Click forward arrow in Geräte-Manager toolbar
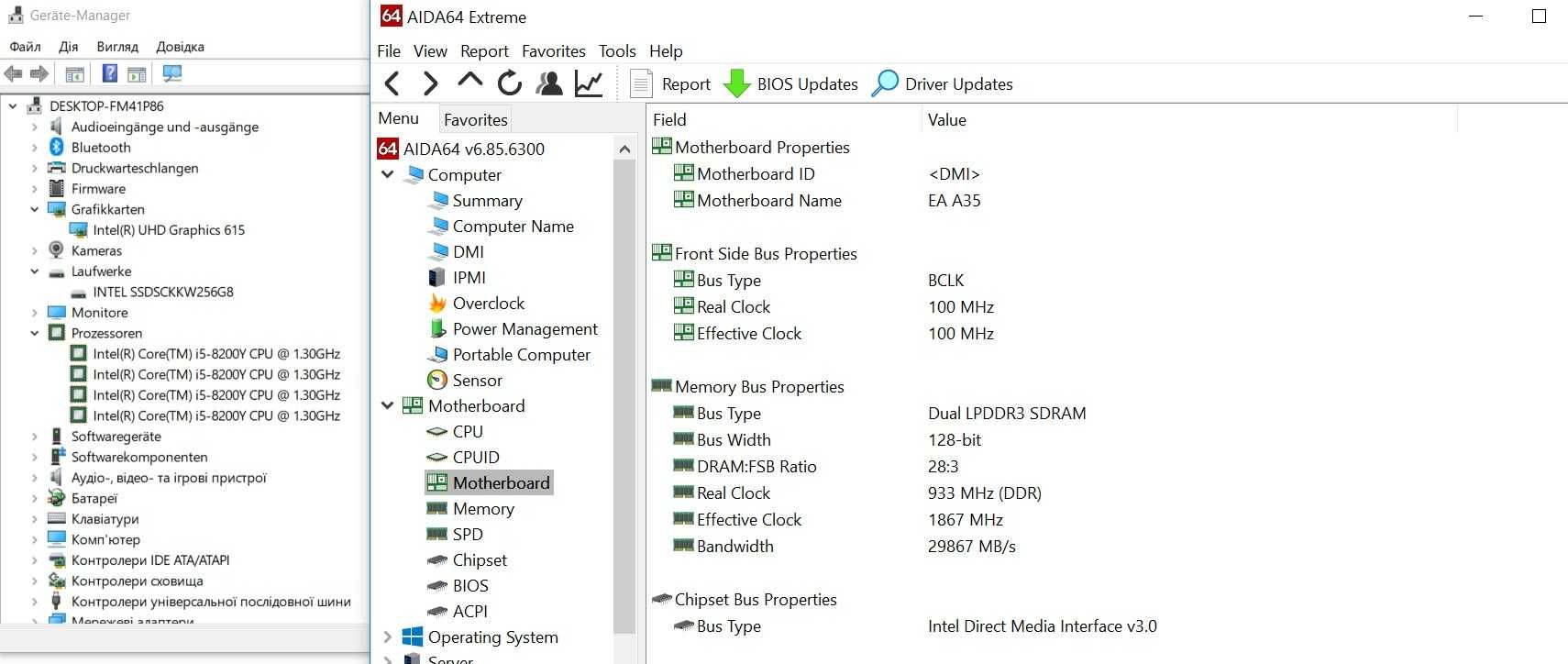This screenshot has height=664, width=1568. pos(39,73)
